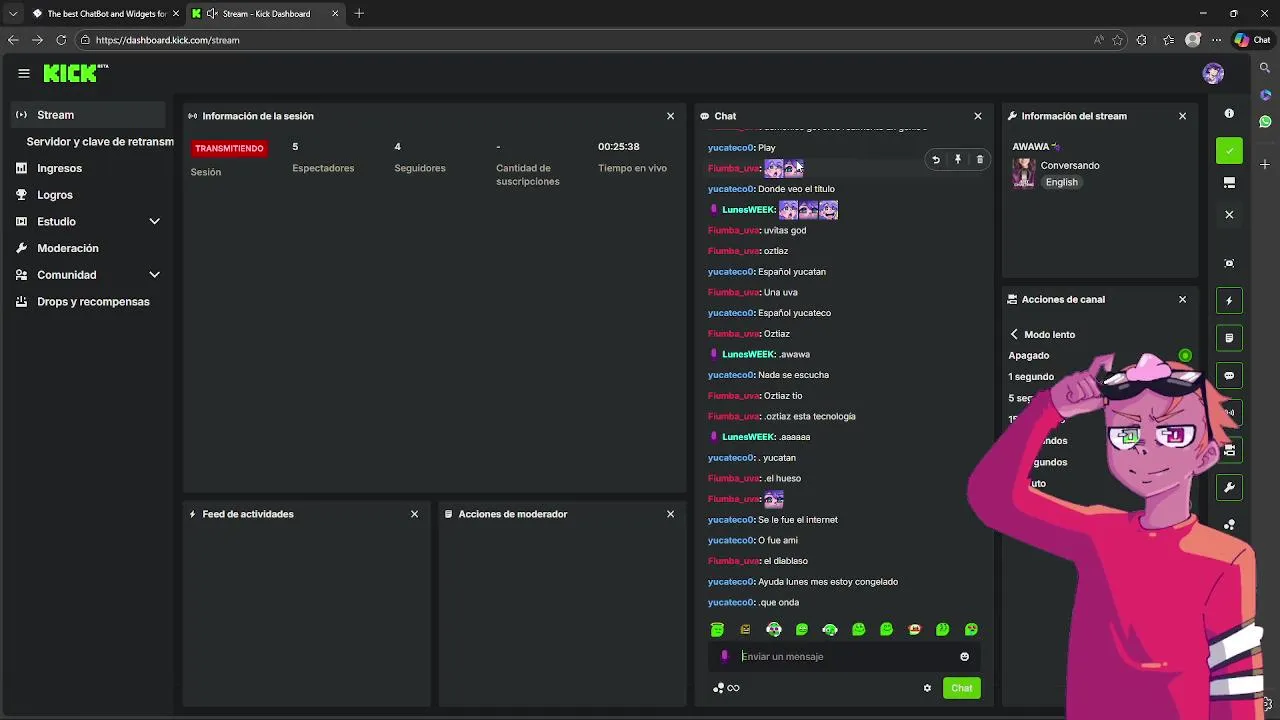The height and width of the screenshot is (720, 1280).
Task: Open Copilot Chat button in browser
Action: click(x=1252, y=40)
